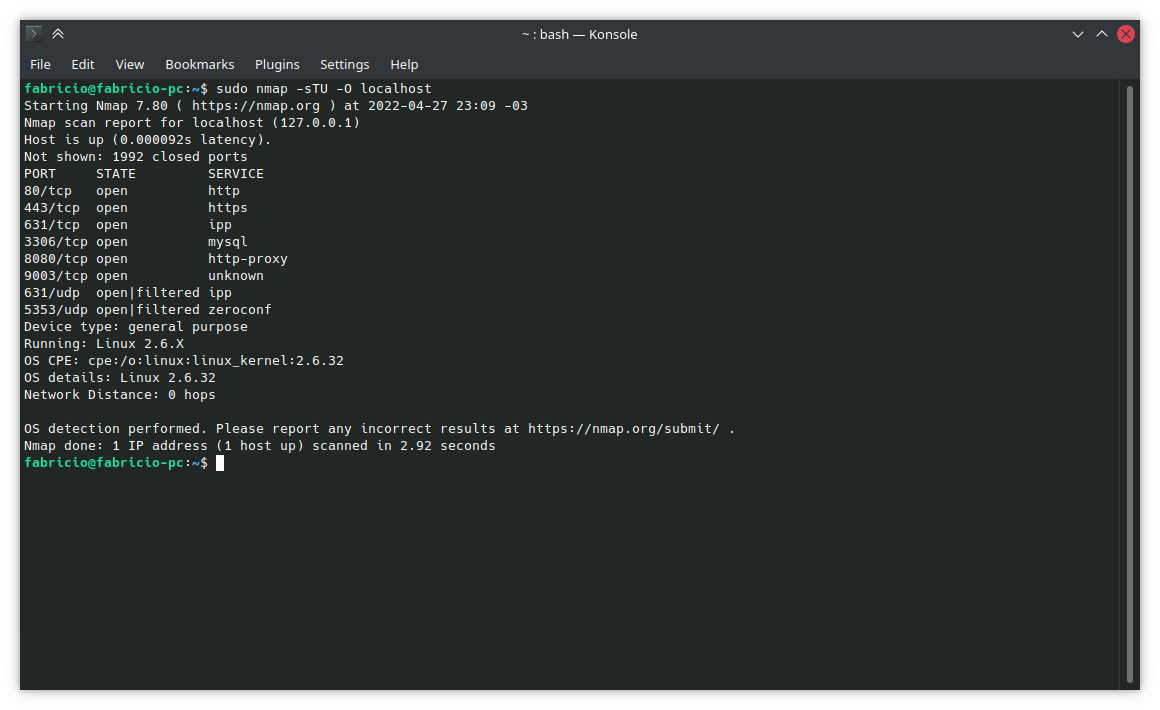Viewport: 1160px width, 710px height.
Task: Minimize the Konsole window with down chevron
Action: pyautogui.click(x=1078, y=34)
